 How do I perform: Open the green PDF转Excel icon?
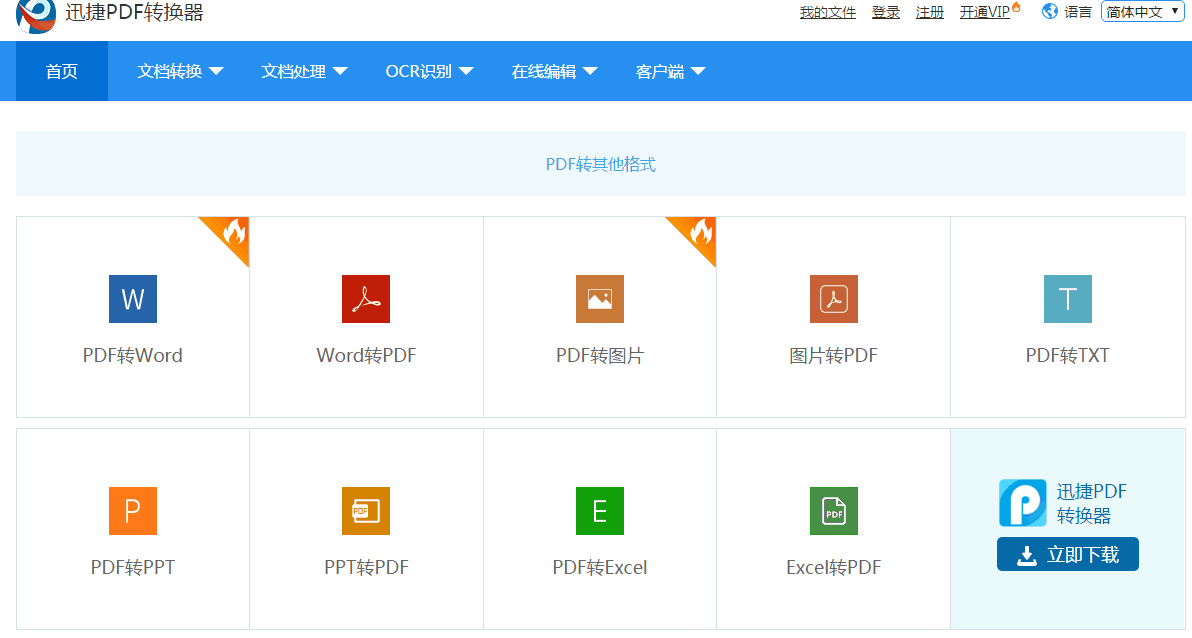pyautogui.click(x=600, y=511)
